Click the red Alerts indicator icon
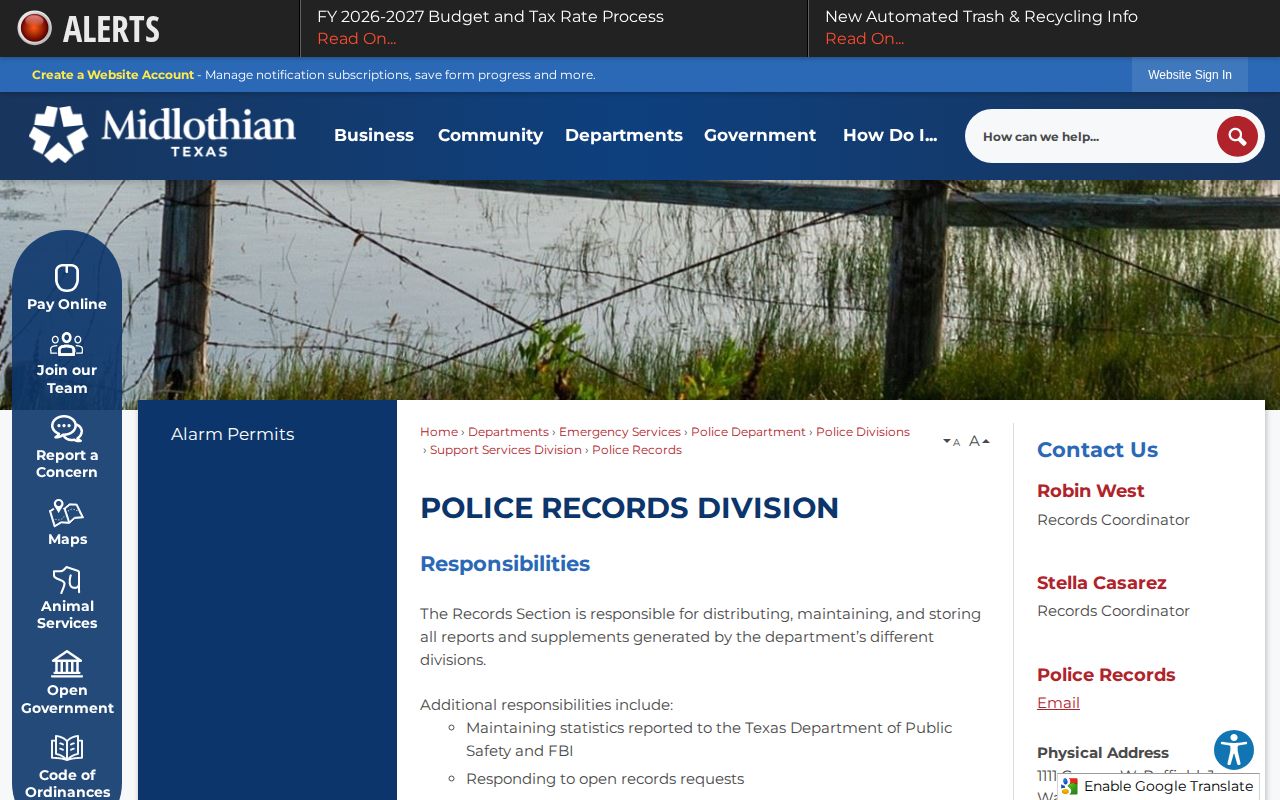The width and height of the screenshot is (1280, 800). (34, 28)
